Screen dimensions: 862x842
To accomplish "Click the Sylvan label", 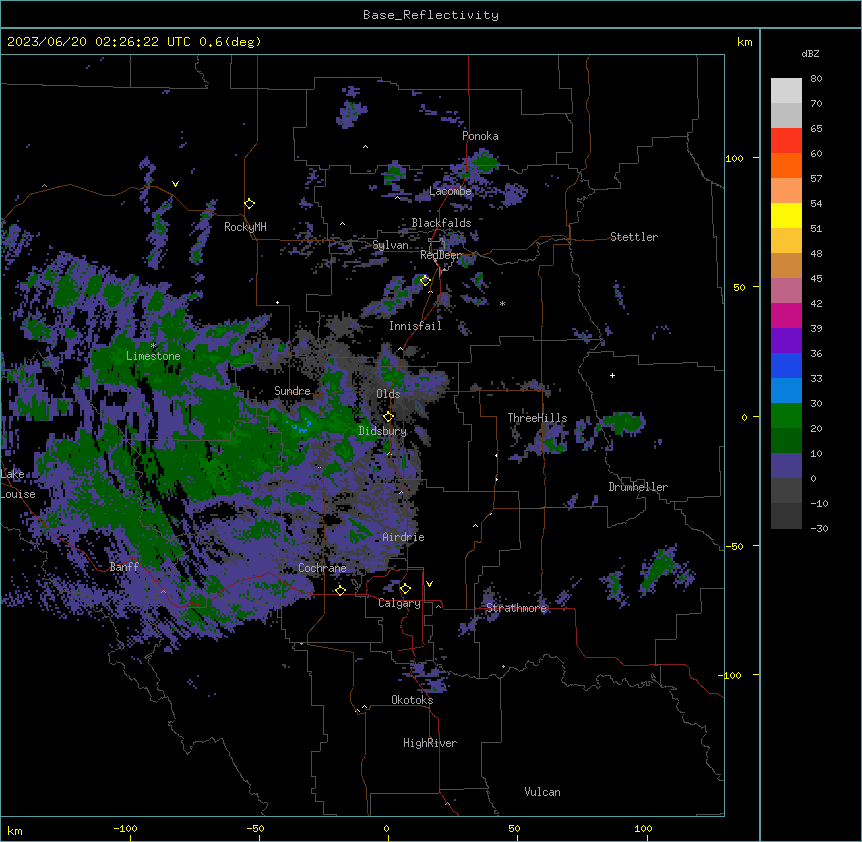I will [390, 245].
